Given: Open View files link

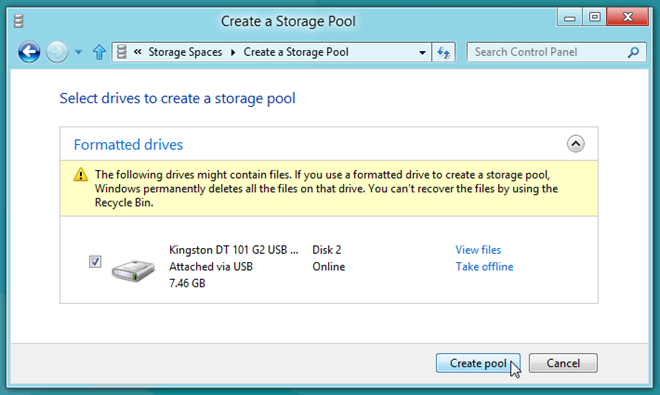Looking at the screenshot, I should tap(478, 250).
